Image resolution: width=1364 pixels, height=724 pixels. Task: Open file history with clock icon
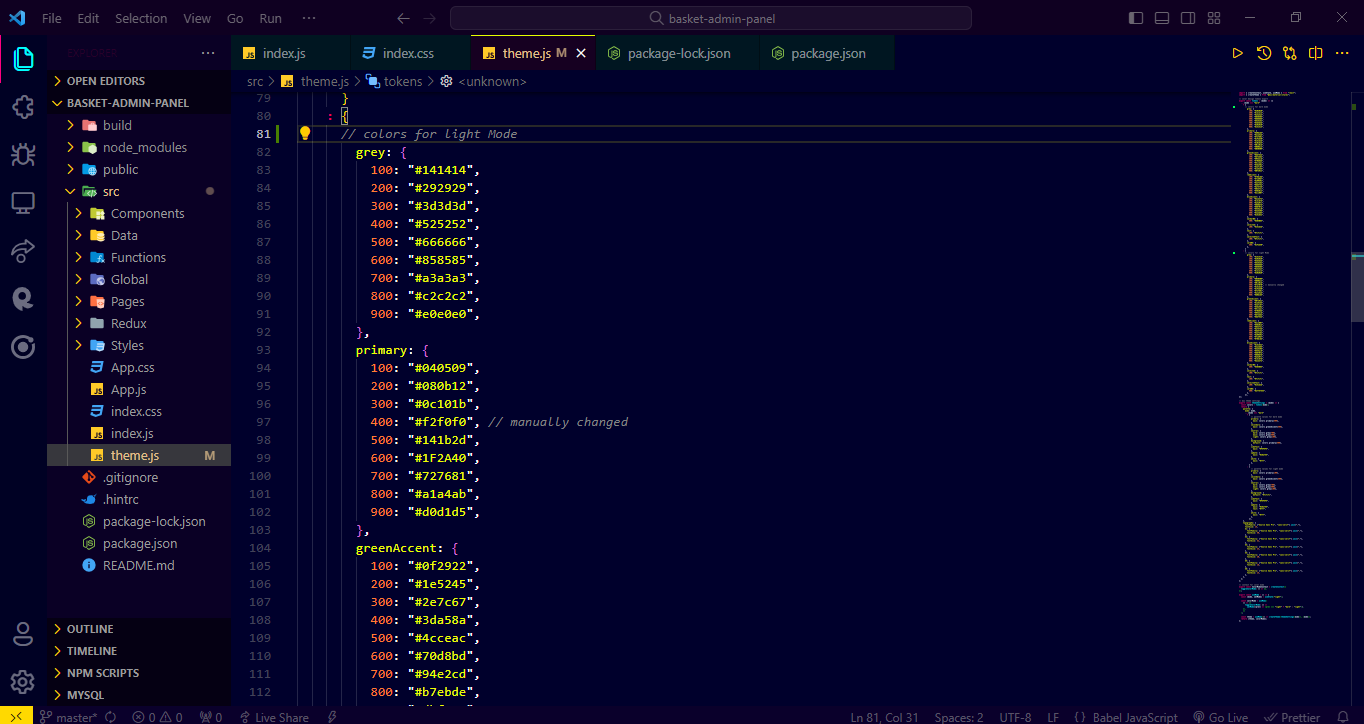click(x=1264, y=53)
